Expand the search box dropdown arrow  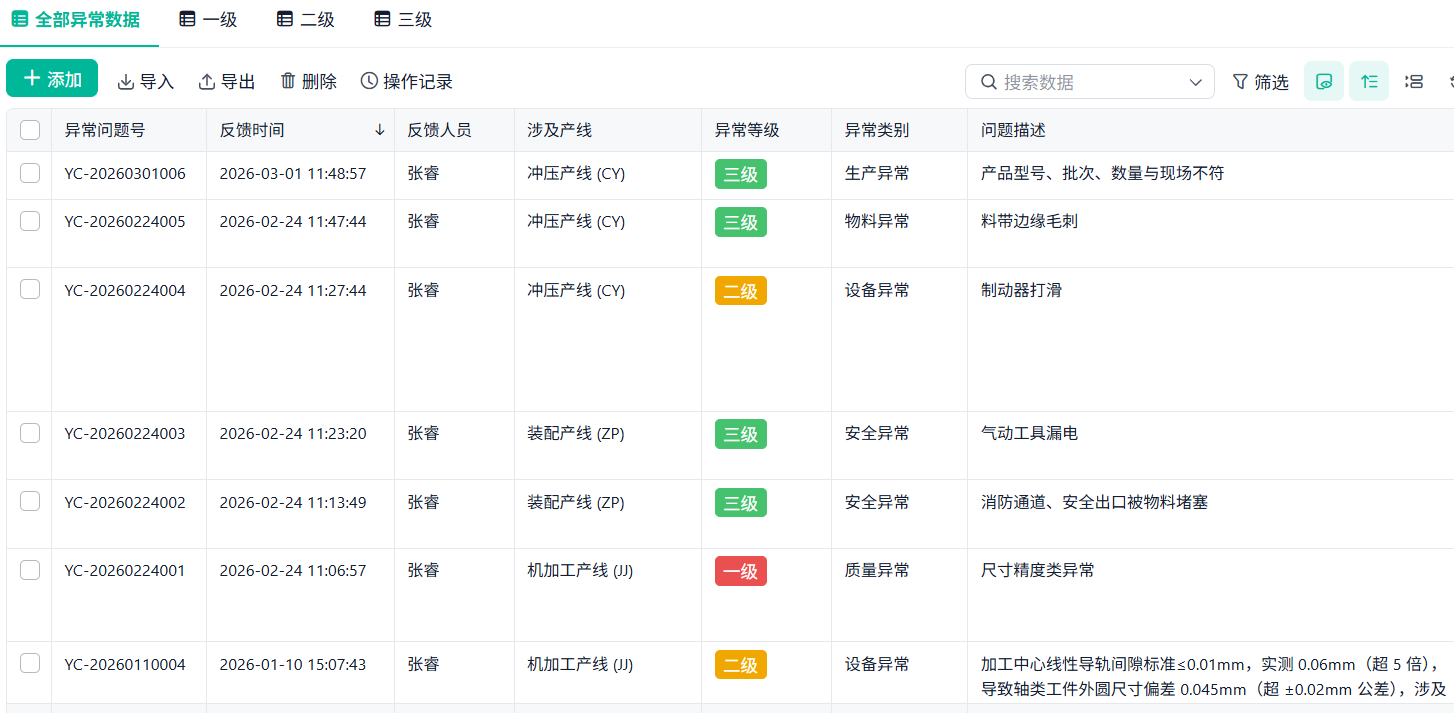click(x=1196, y=82)
